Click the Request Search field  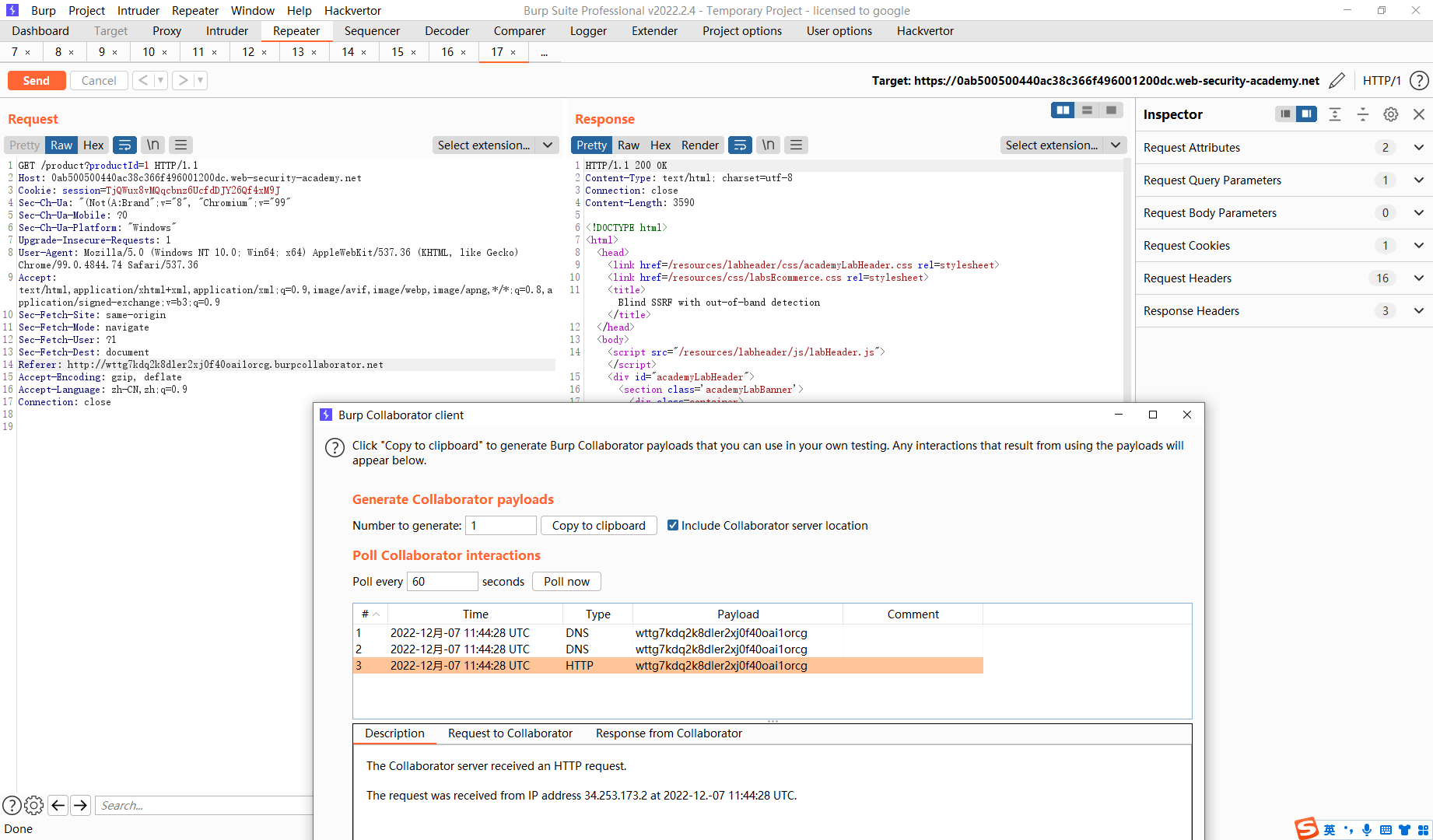click(x=204, y=806)
